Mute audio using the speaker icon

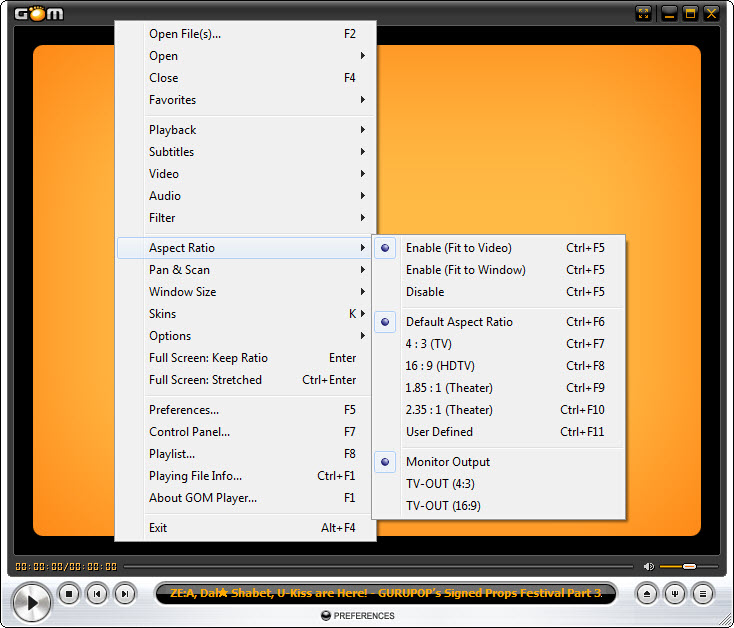[648, 567]
